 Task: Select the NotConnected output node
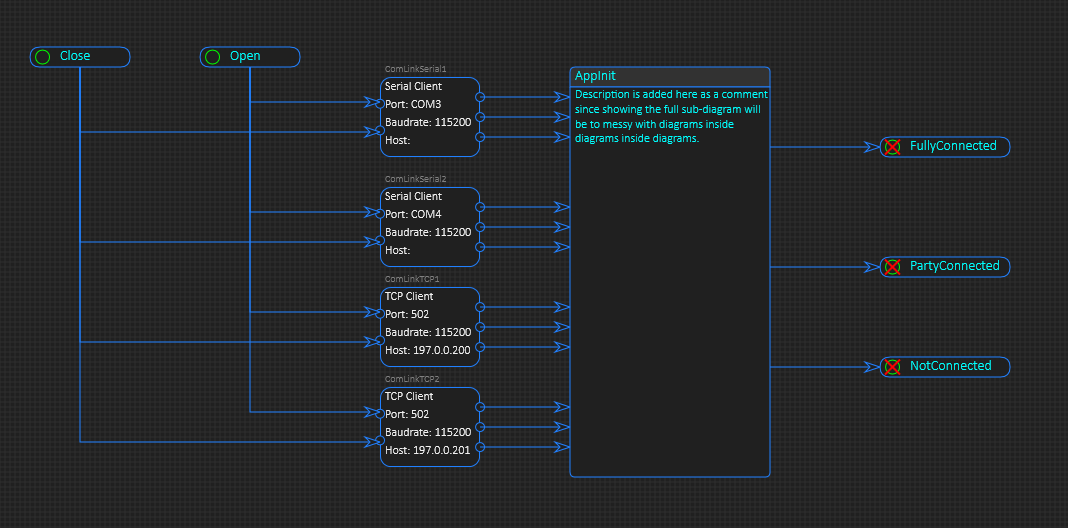click(945, 367)
